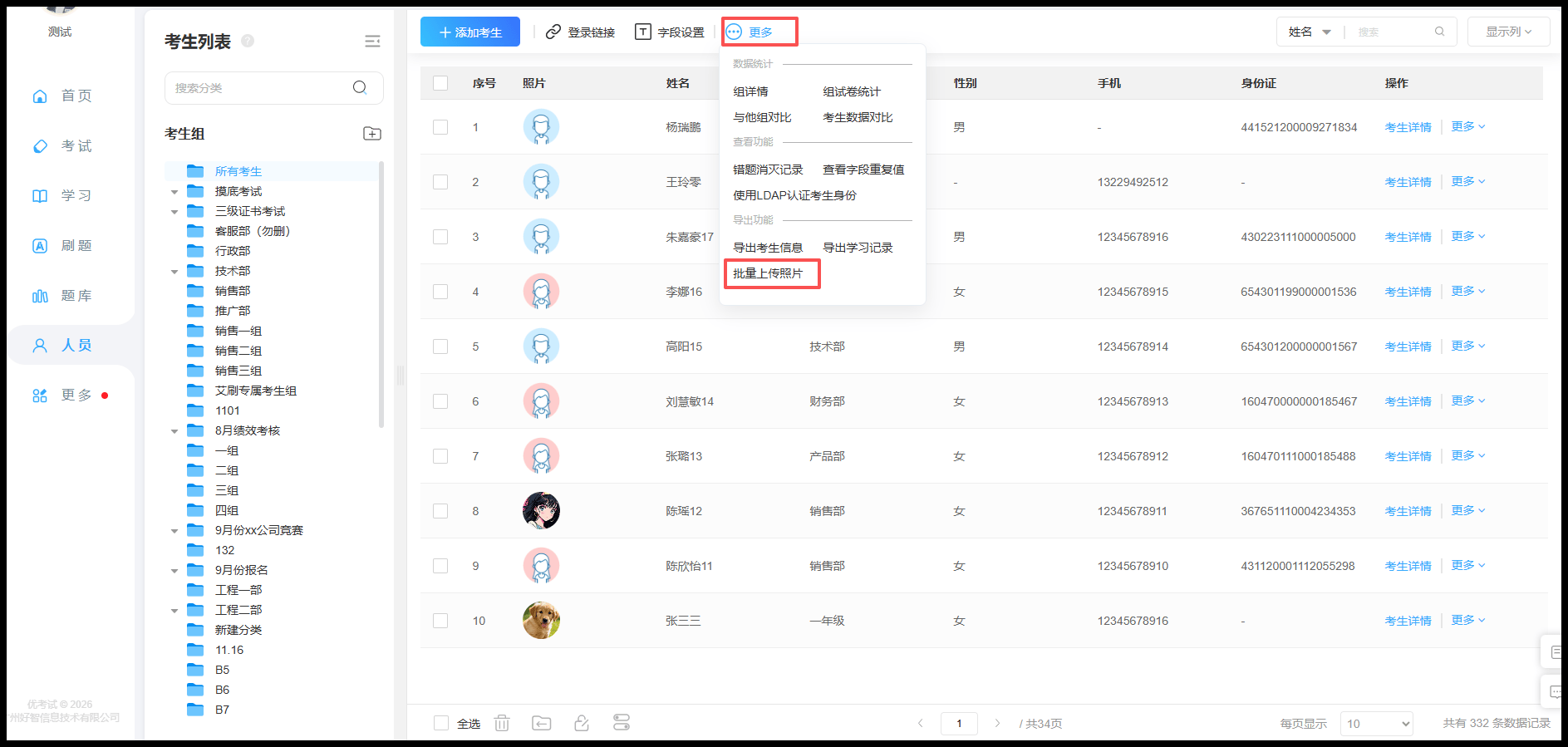This screenshot has height=747, width=1568.
Task: Select the 销售部 folder in the tree
Action: (233, 291)
